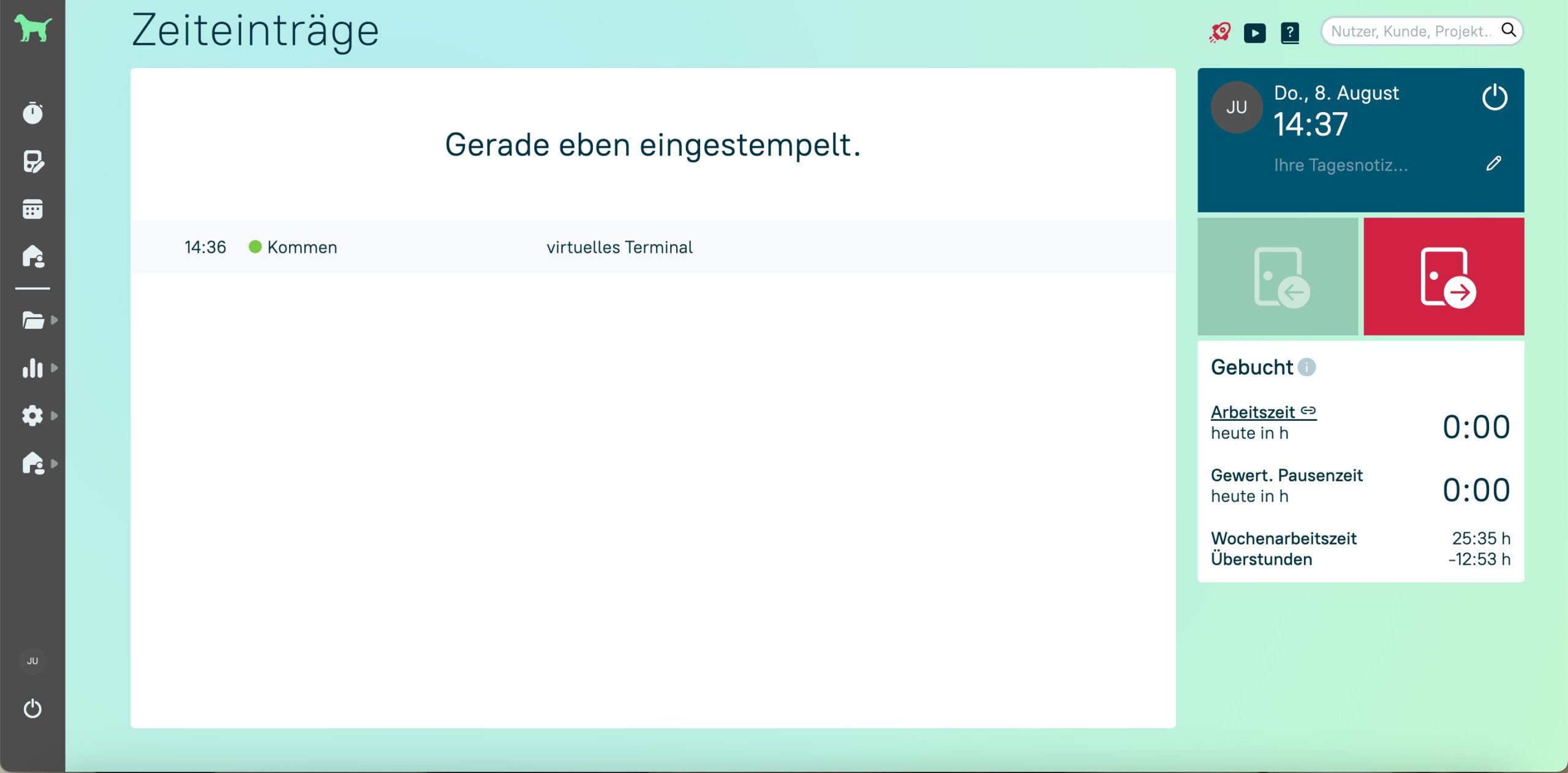
Task: Click the power icon in date card
Action: pyautogui.click(x=1494, y=97)
